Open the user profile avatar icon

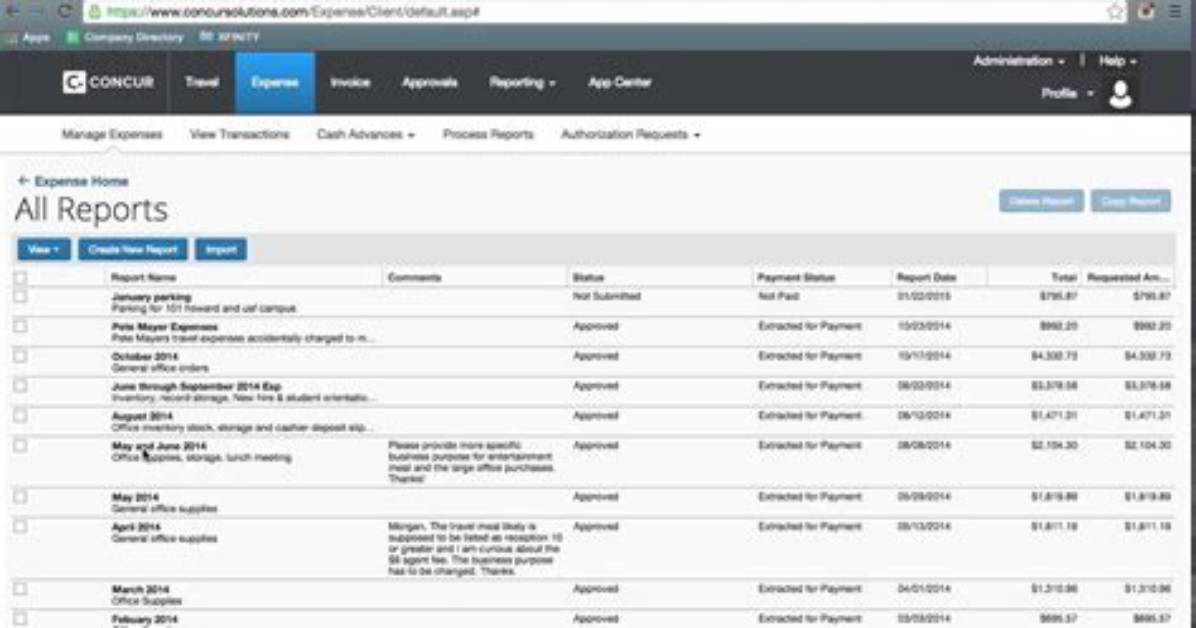1120,95
